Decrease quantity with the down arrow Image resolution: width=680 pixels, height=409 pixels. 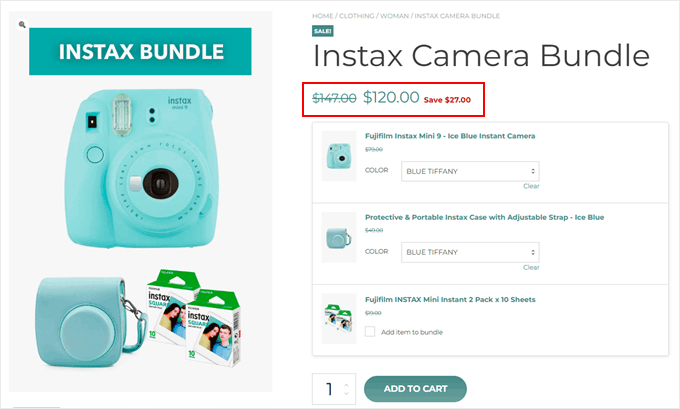347,395
